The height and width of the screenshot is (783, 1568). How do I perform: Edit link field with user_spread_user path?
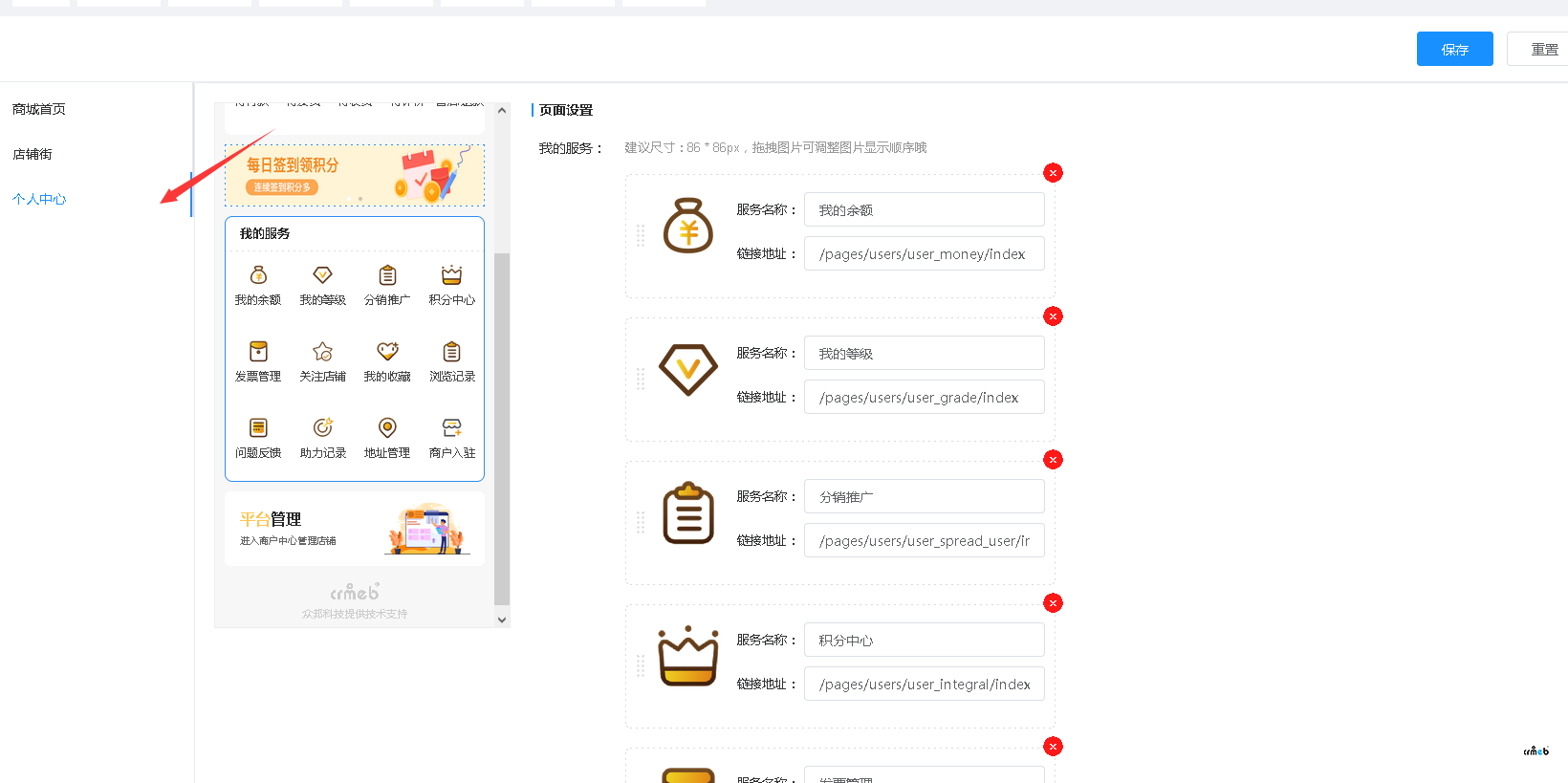point(924,540)
